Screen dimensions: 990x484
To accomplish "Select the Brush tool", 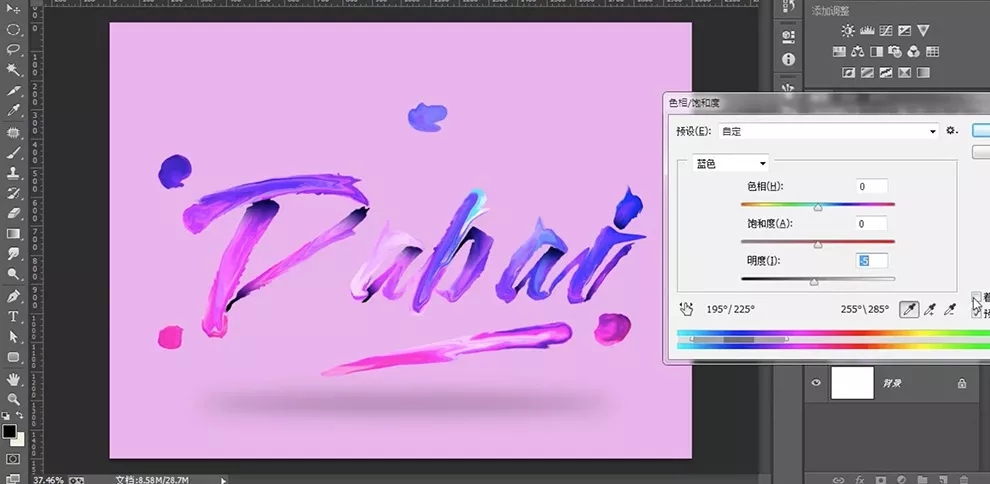I will tap(13, 152).
